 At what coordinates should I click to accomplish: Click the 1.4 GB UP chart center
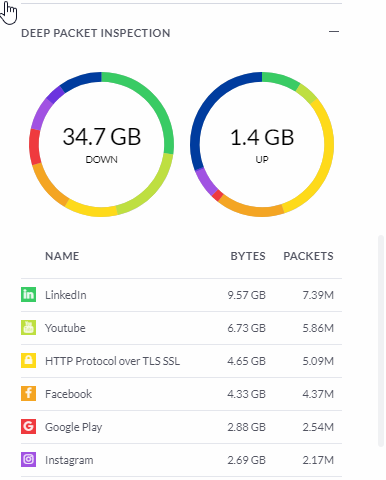pos(262,144)
